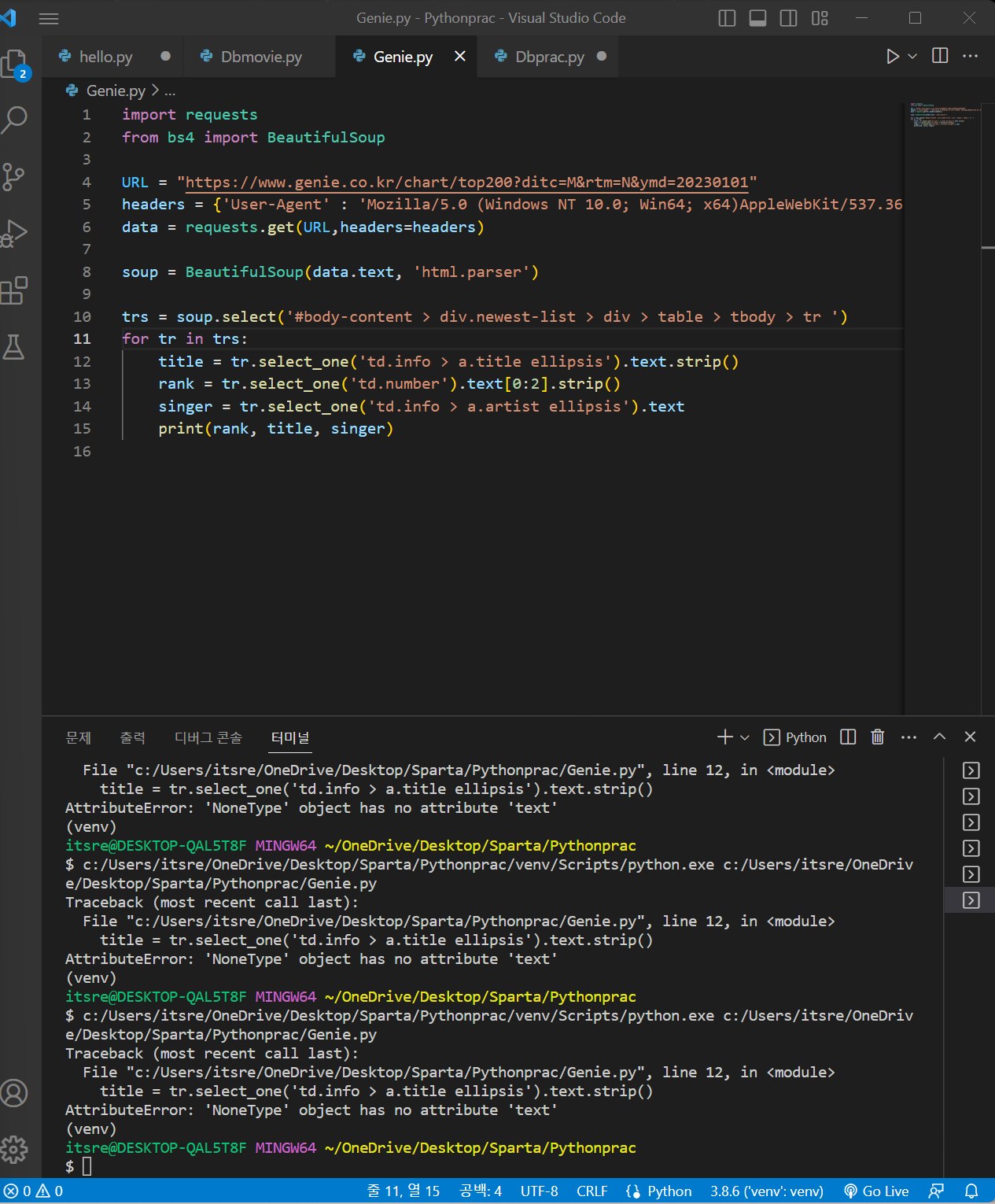Click inside the terminal prompt input
This screenshot has height=1204, width=995.
87,1166
